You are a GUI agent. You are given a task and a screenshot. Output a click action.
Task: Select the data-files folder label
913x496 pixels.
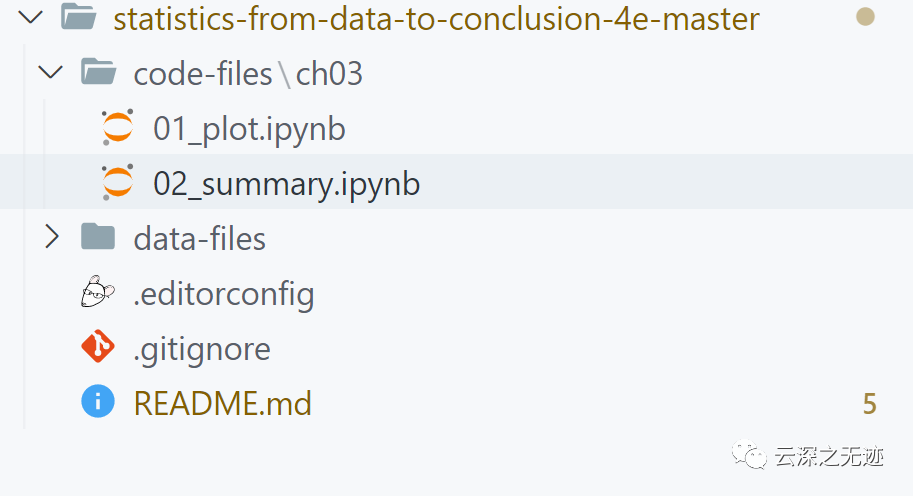[199, 239]
